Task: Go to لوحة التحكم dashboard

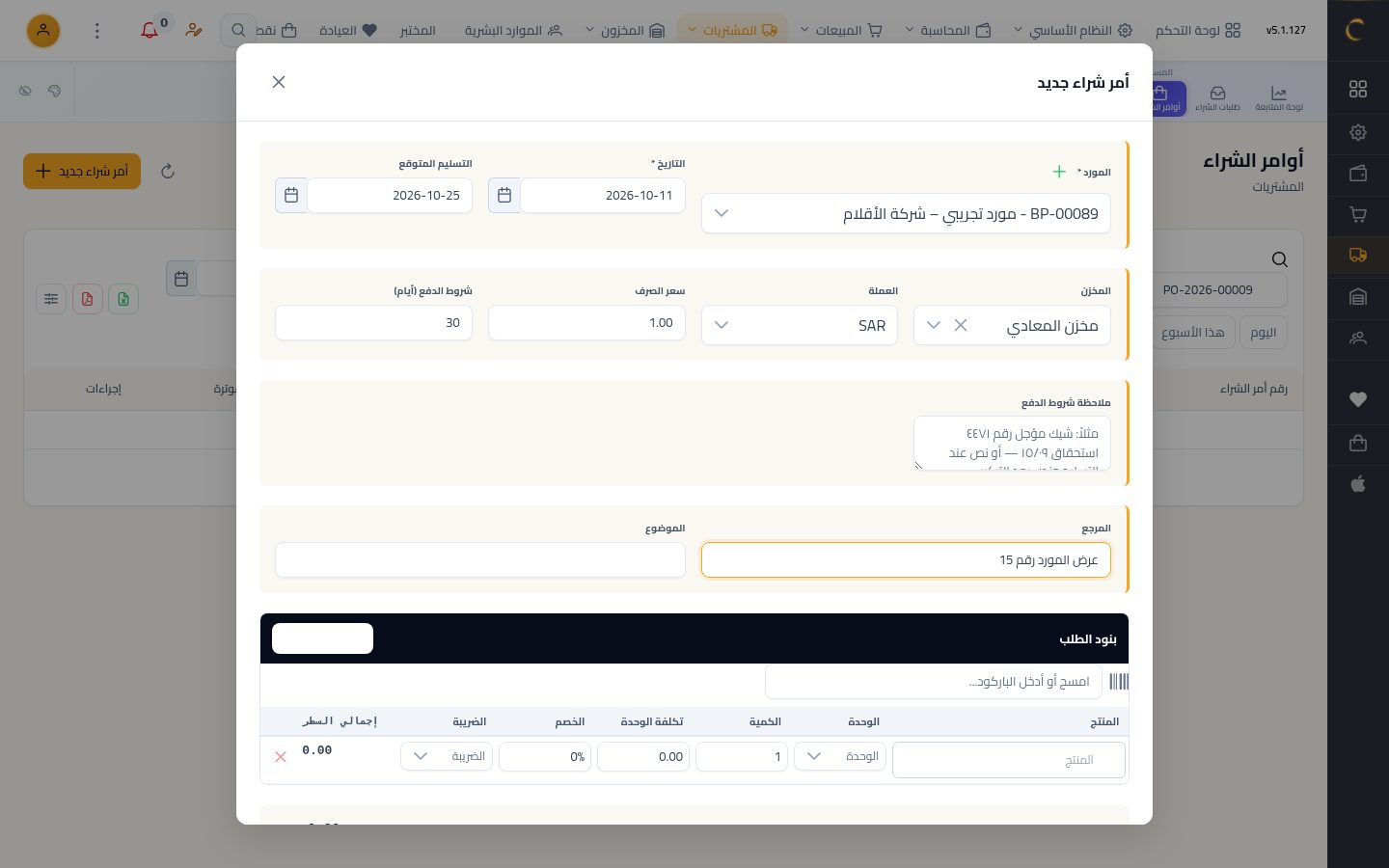Action: tap(1198, 31)
